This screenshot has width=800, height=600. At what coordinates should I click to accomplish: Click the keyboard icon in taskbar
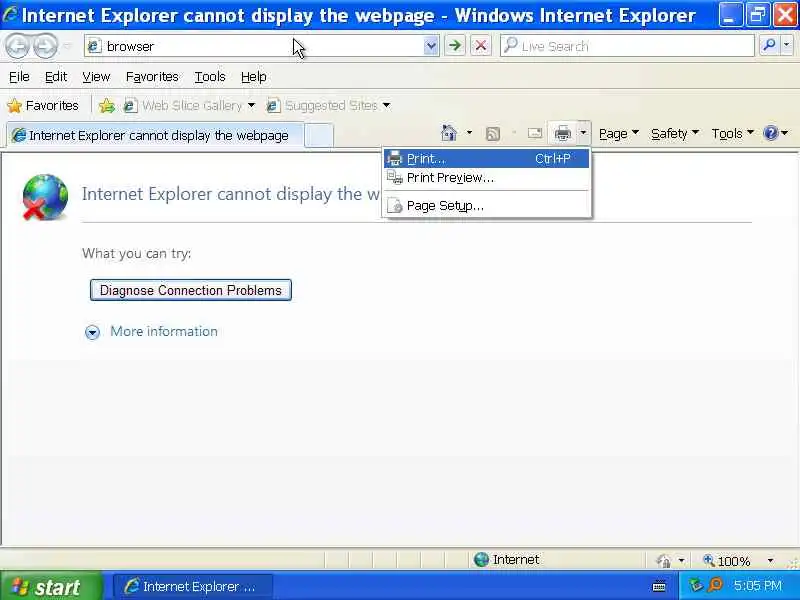click(659, 586)
